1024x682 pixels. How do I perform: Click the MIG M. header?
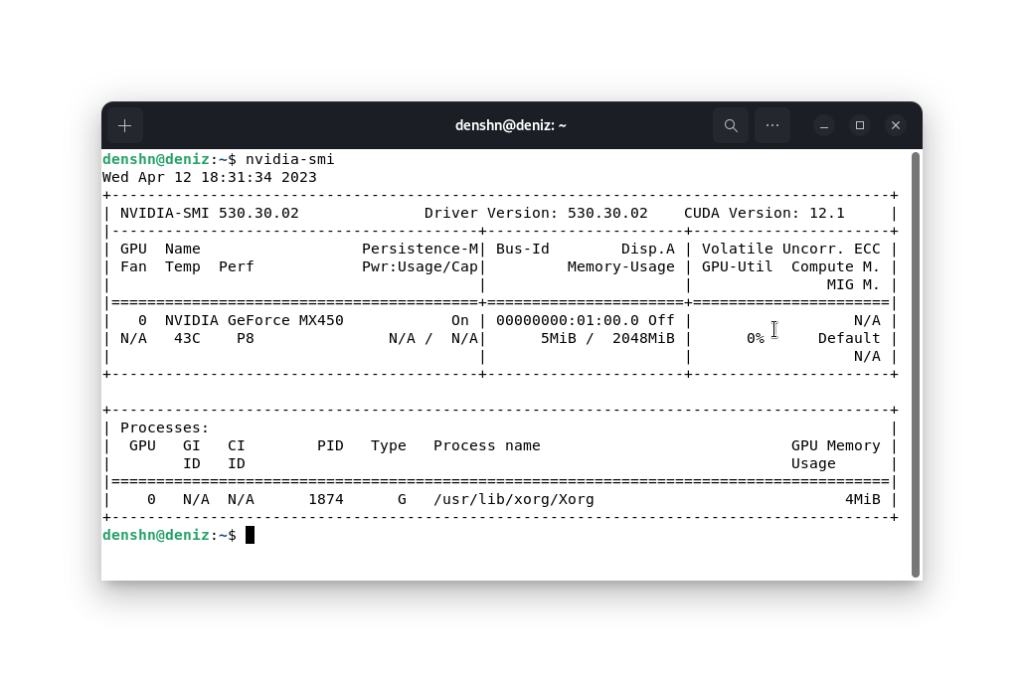coord(854,285)
